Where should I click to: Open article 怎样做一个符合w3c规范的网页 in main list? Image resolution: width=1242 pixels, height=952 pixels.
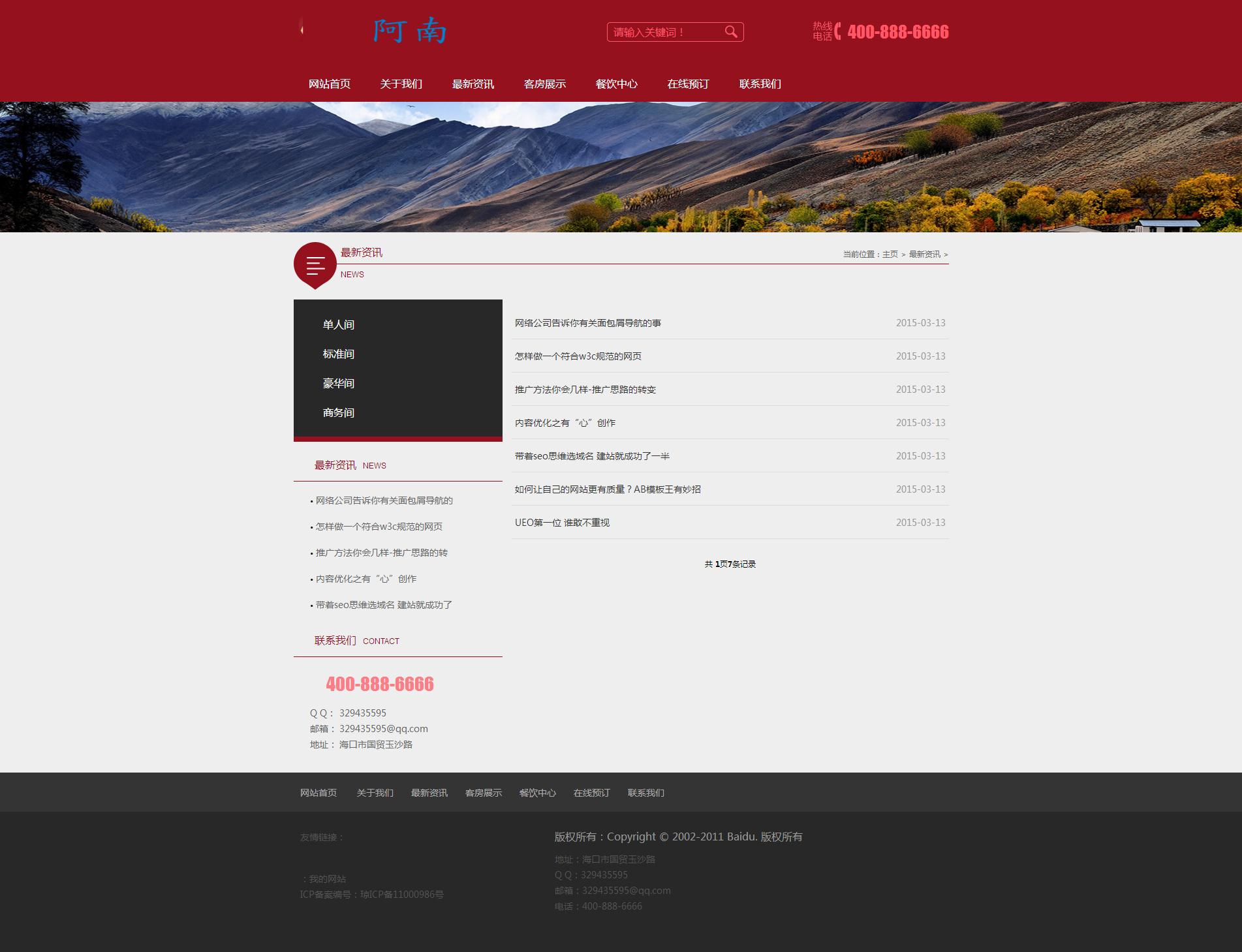coord(578,356)
